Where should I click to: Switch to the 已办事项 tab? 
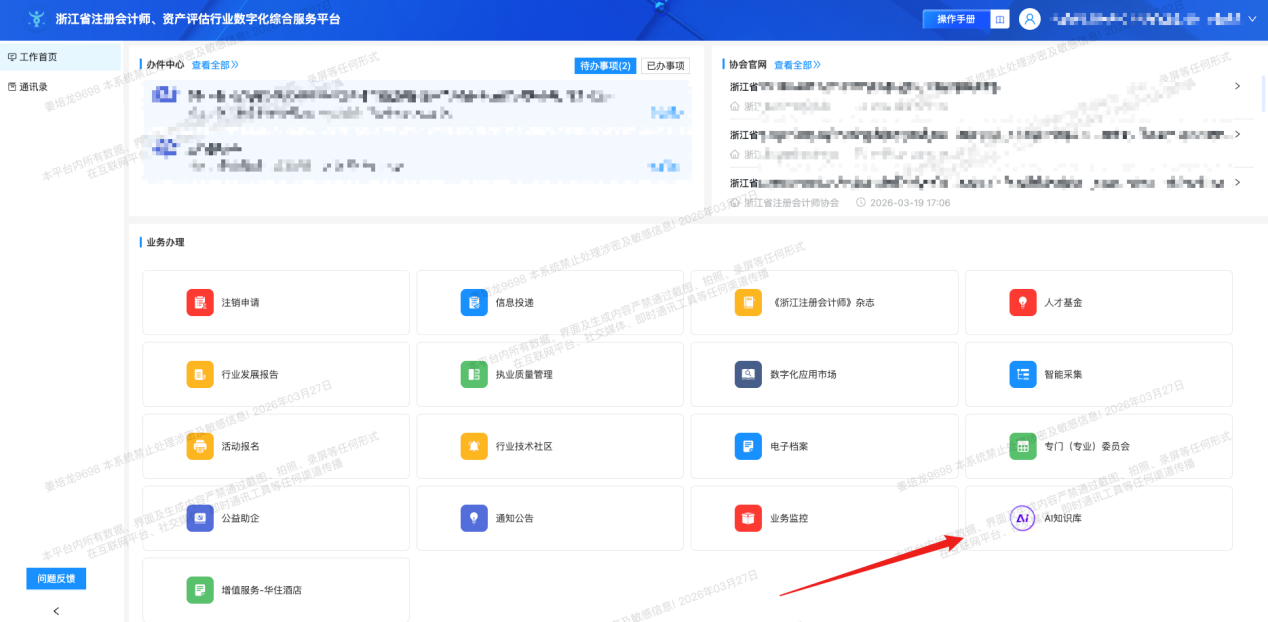[x=665, y=66]
